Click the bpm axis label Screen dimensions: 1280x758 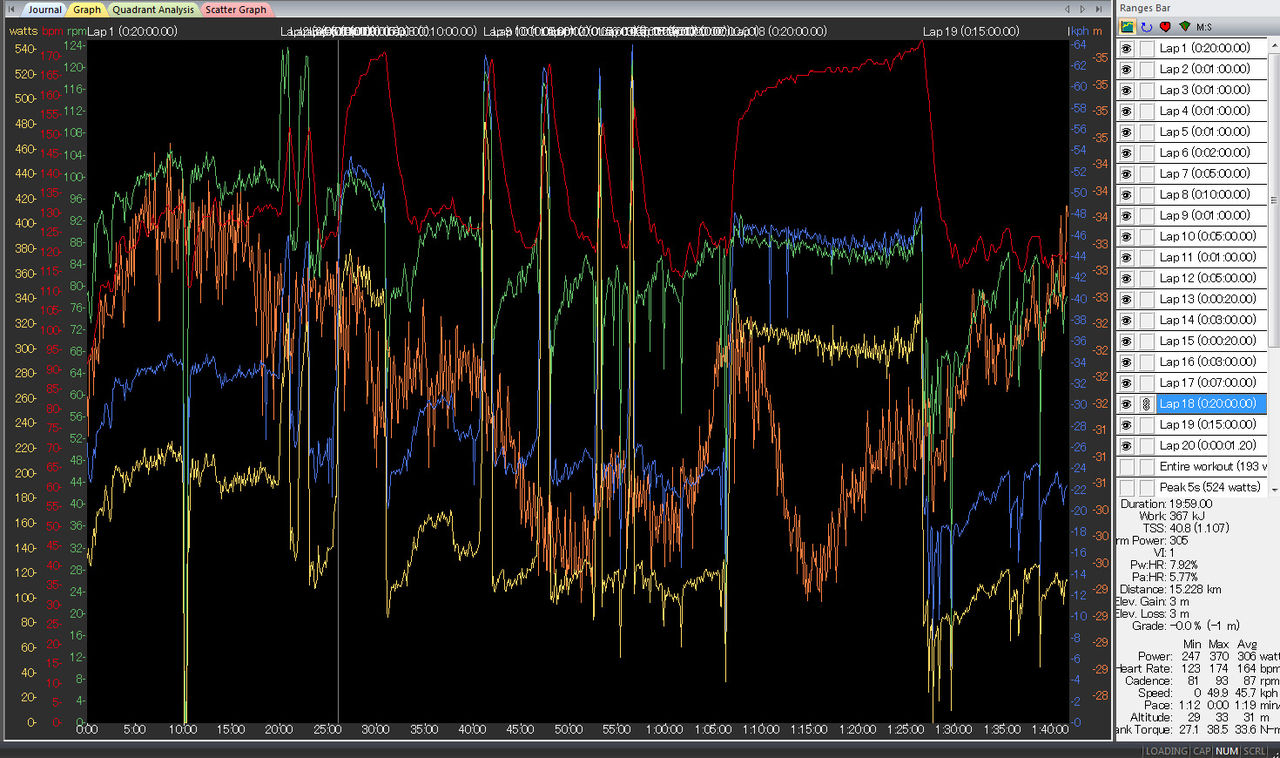51,31
